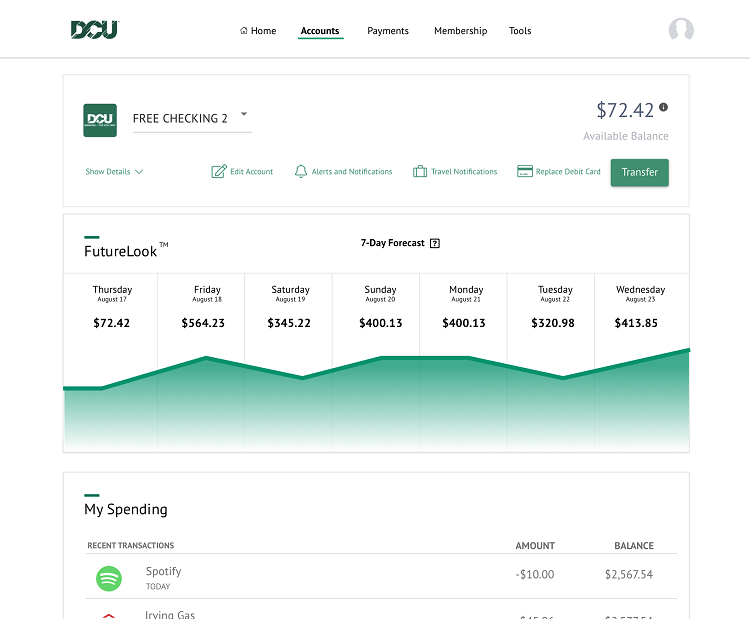Click the DCU logo in header
This screenshot has width=750, height=619.
click(x=95, y=30)
